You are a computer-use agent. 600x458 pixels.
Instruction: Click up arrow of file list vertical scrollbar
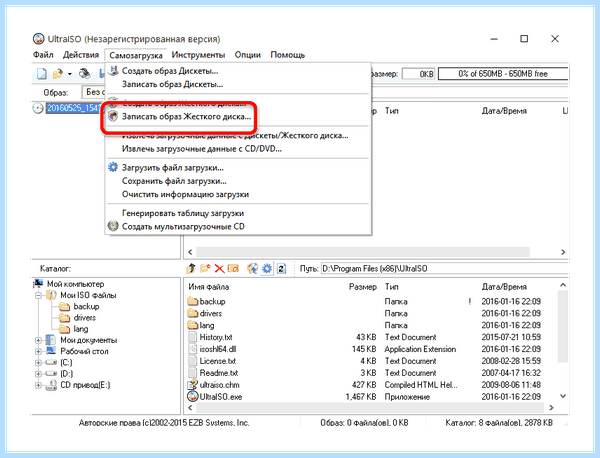point(563,285)
